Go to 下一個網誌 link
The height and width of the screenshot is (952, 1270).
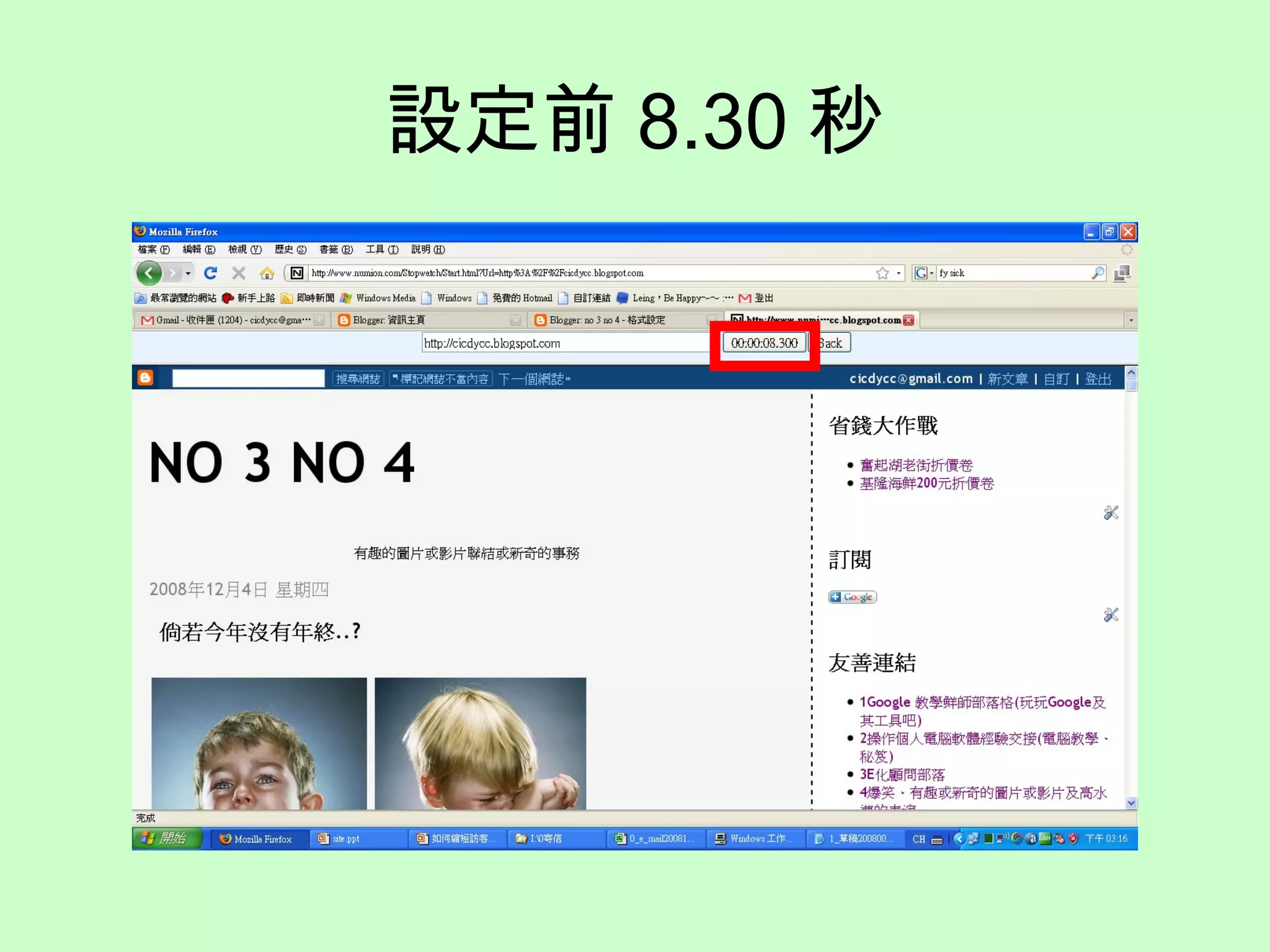click(534, 379)
